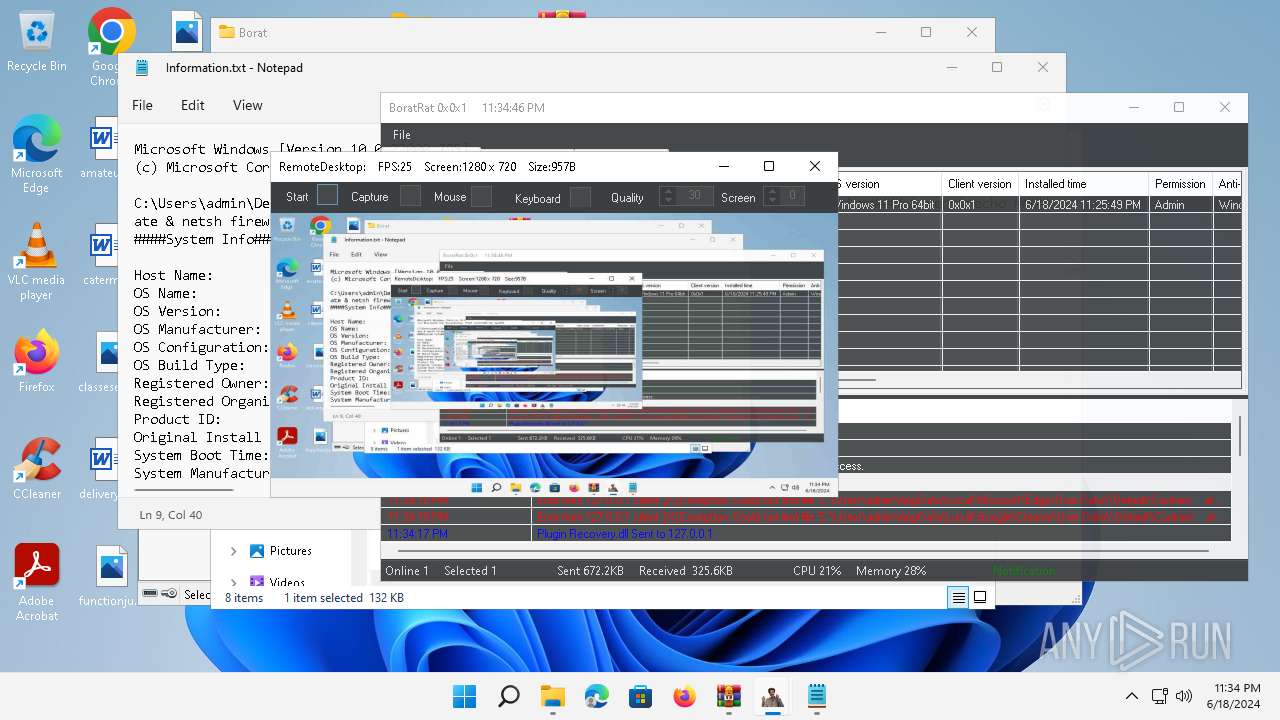The width and height of the screenshot is (1280, 720).
Task: Switch to Notepad in the taskbar
Action: 816,696
